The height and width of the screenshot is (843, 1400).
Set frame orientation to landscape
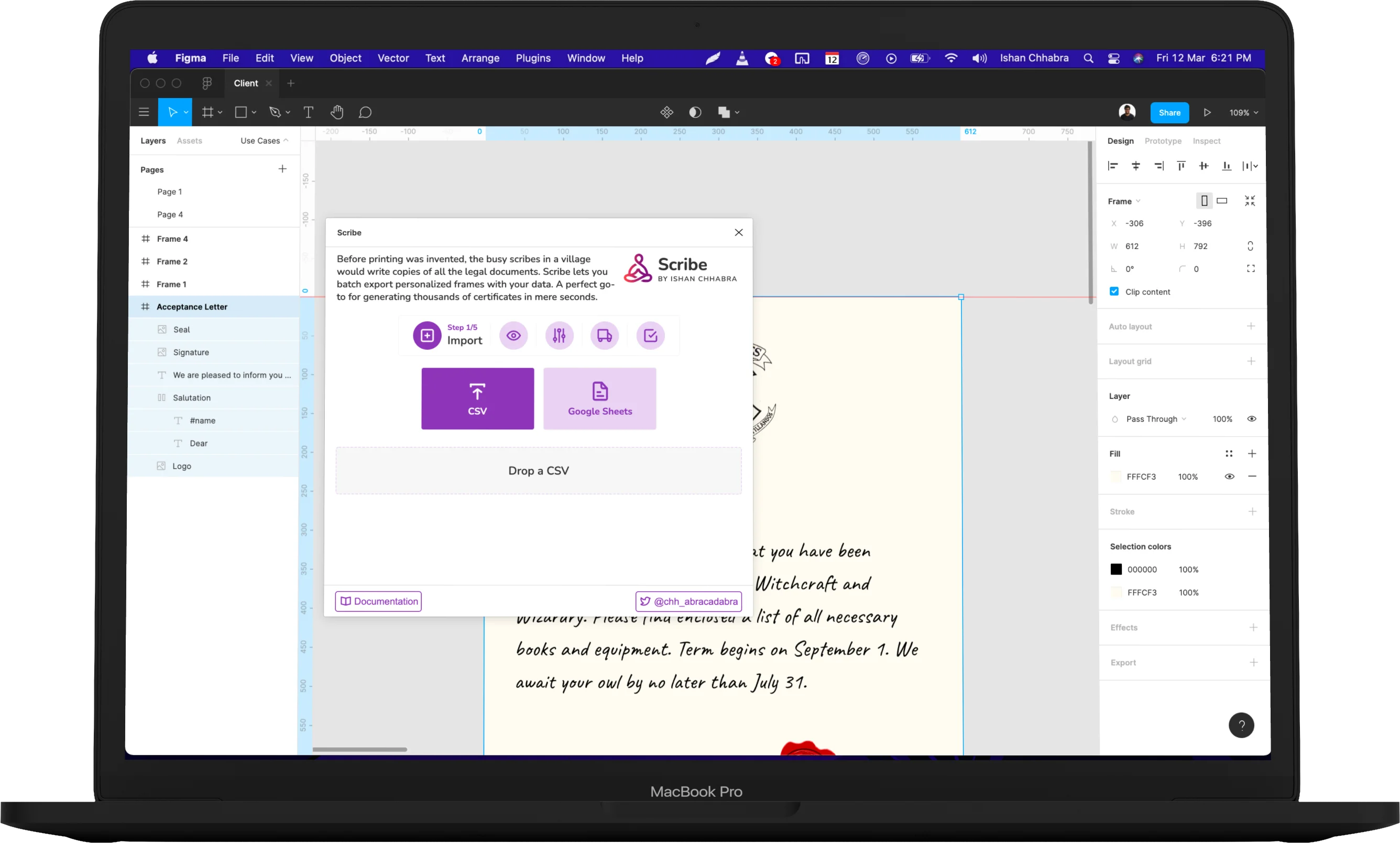click(x=1222, y=201)
